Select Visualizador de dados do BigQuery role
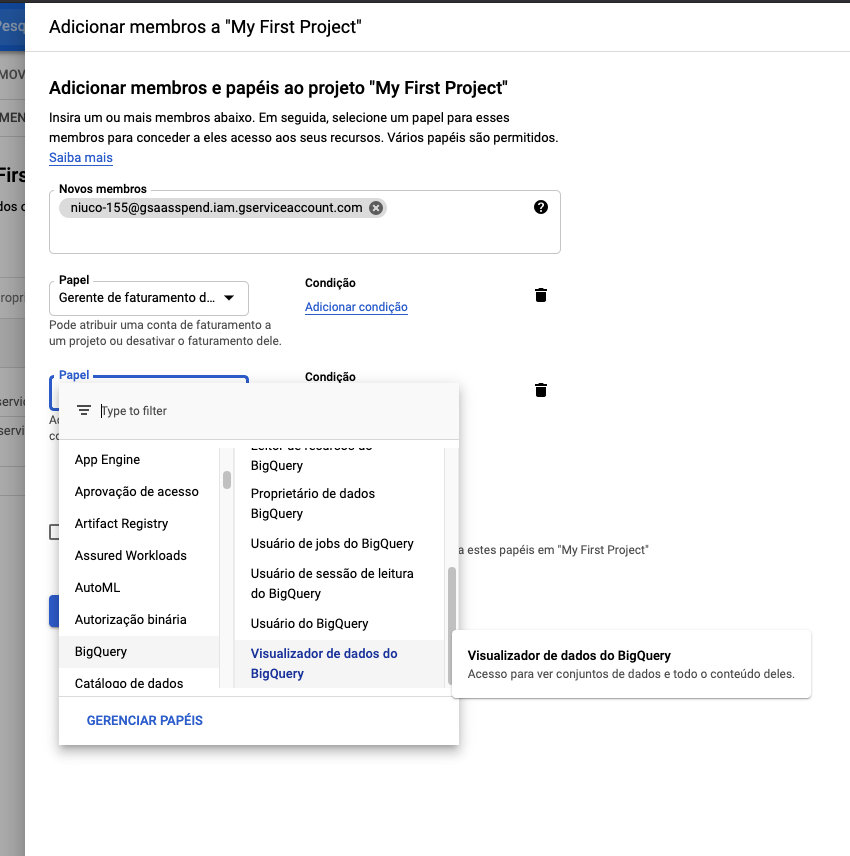This screenshot has width=850, height=856. 340,663
